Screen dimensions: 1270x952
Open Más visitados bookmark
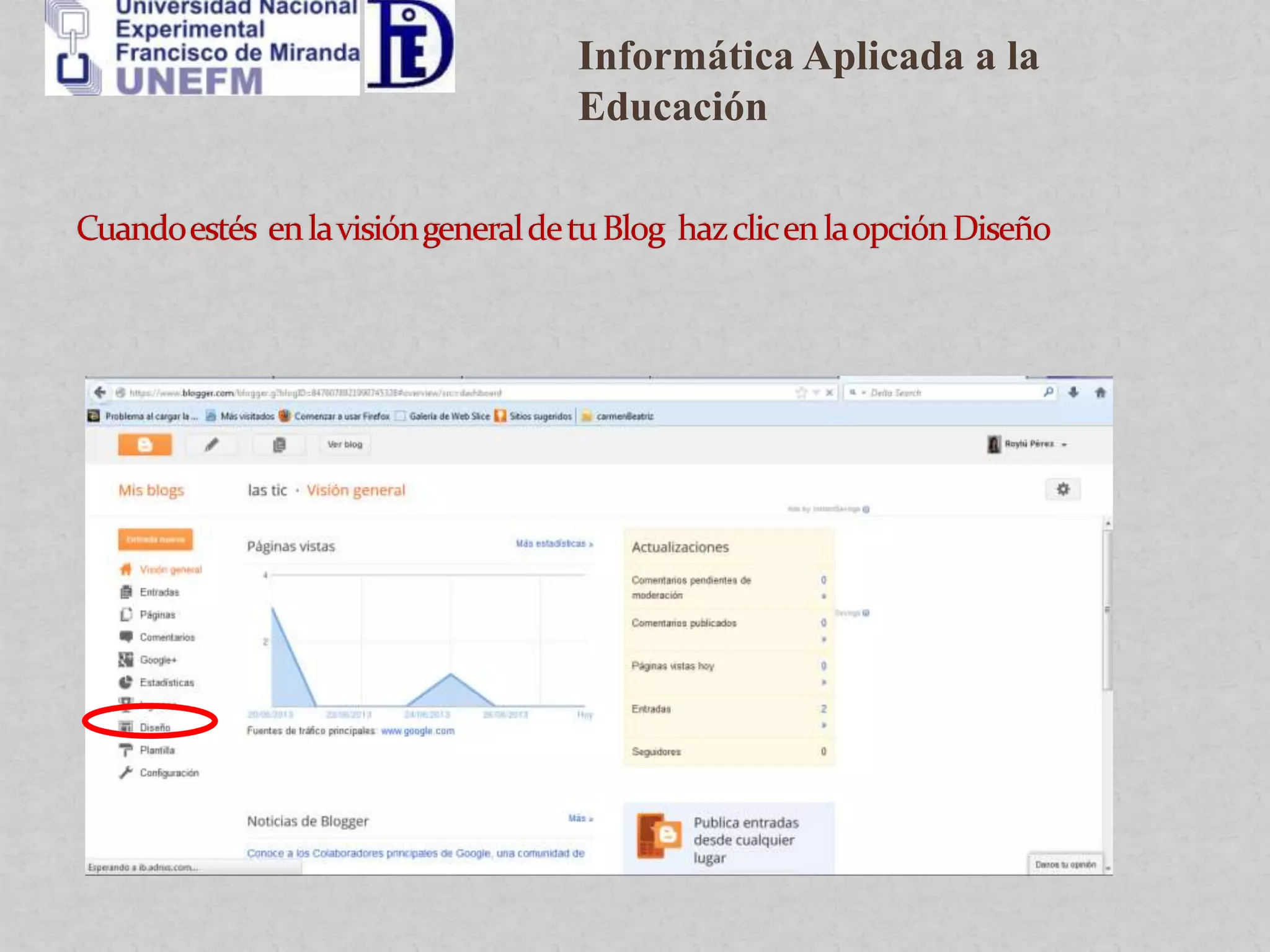[240, 416]
